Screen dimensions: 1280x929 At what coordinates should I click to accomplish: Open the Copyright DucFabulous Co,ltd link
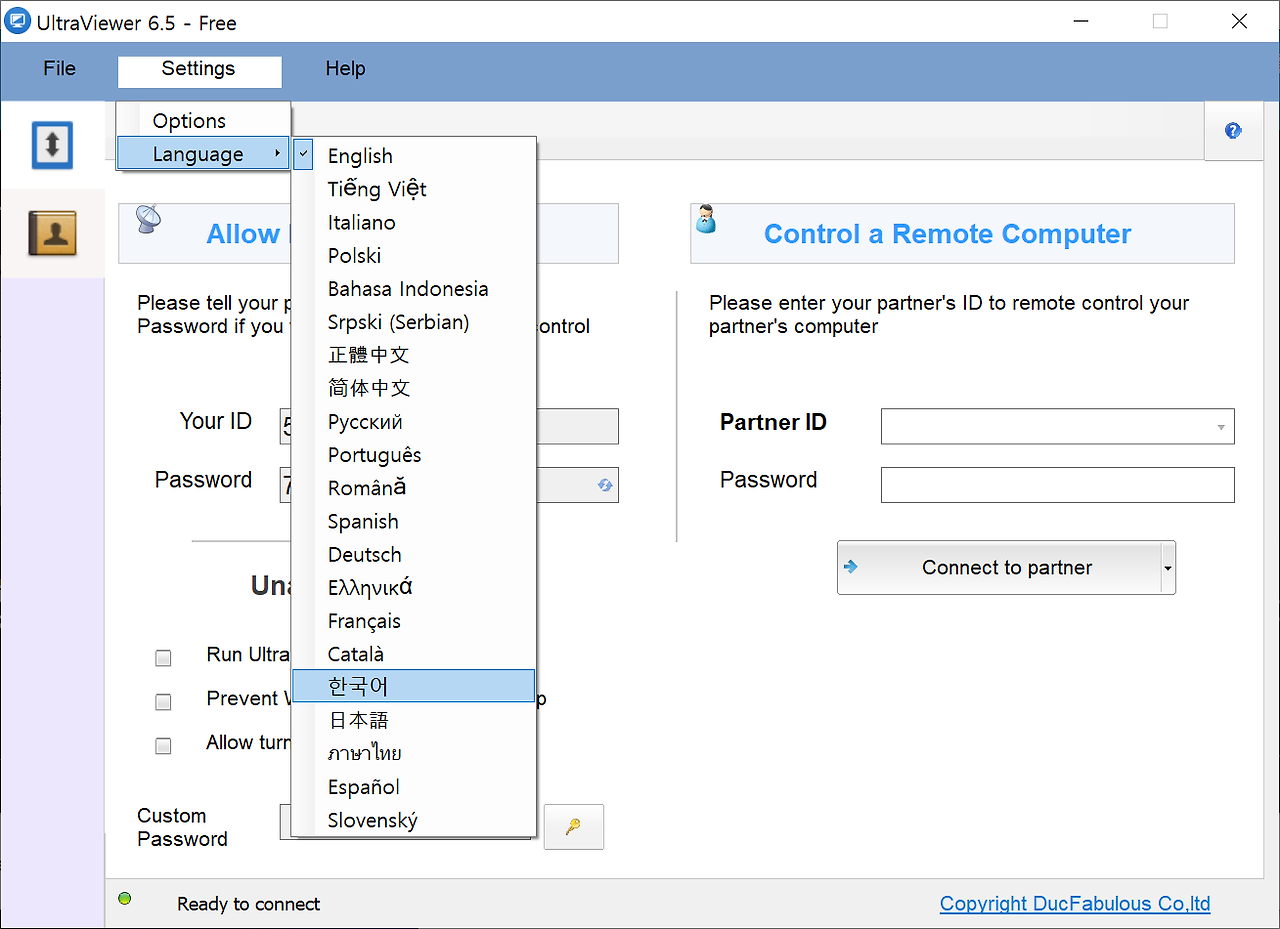point(1075,904)
